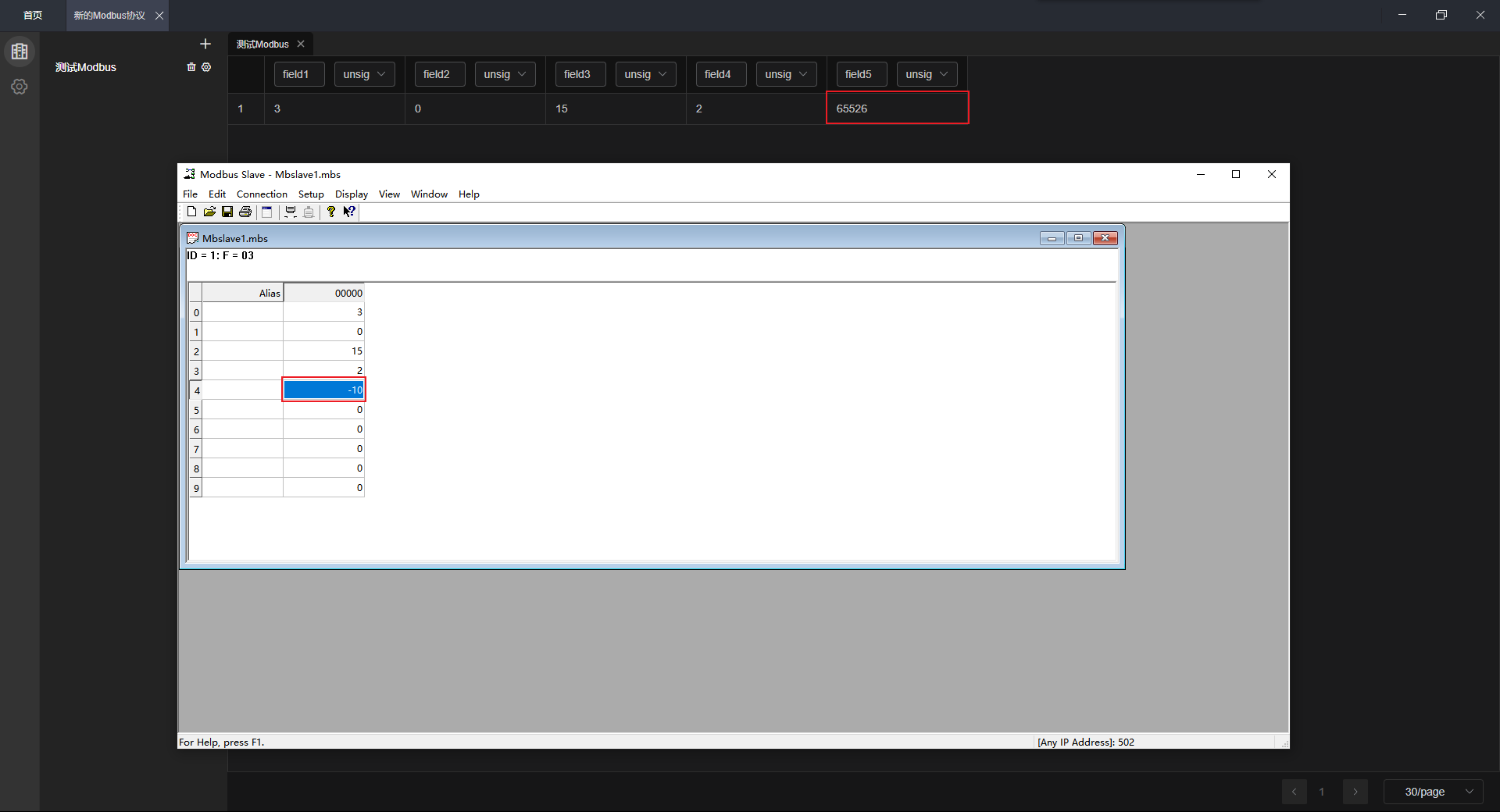
Task: Click the Connect toolbar icon
Action: tap(291, 212)
